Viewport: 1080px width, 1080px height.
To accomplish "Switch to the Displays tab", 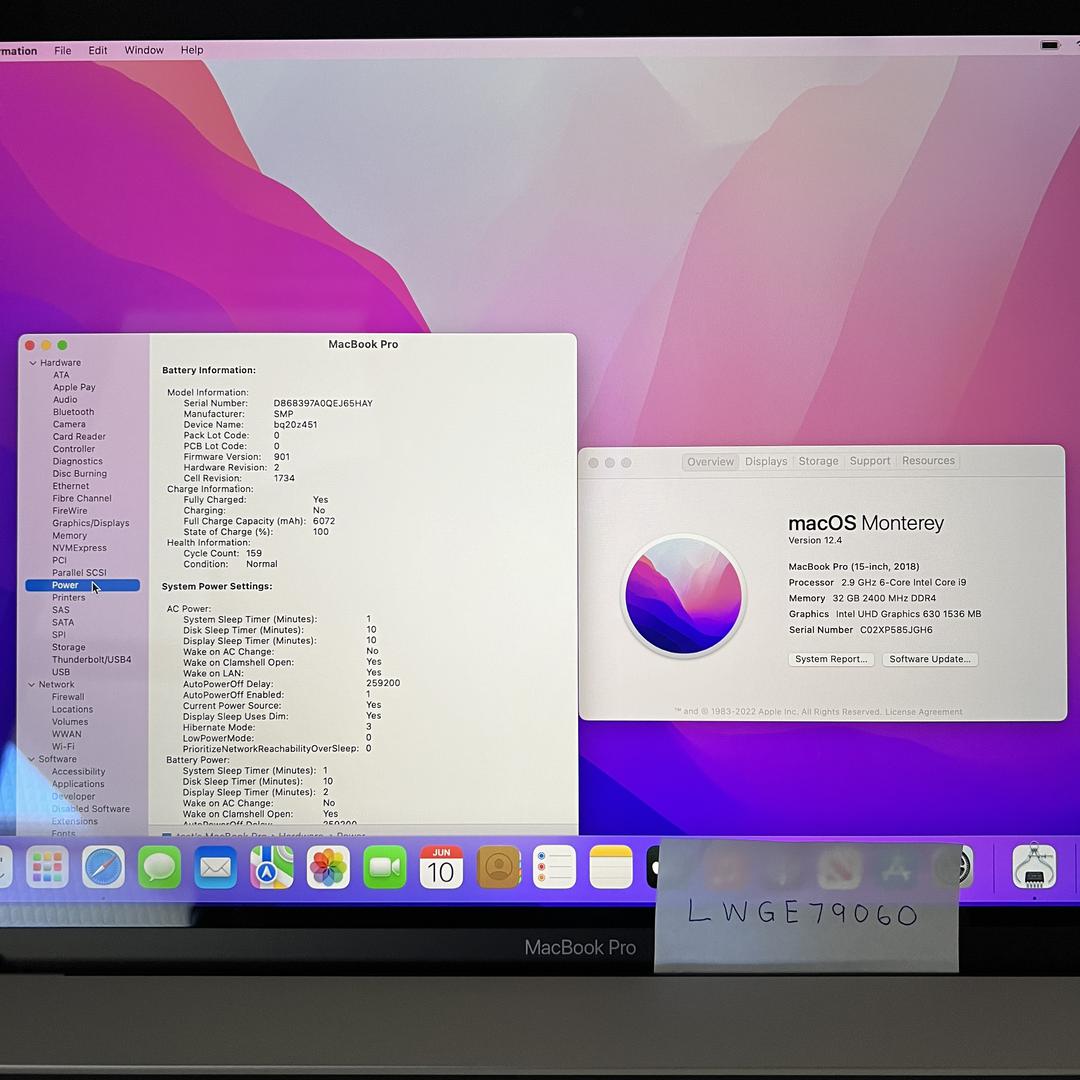I will (766, 461).
